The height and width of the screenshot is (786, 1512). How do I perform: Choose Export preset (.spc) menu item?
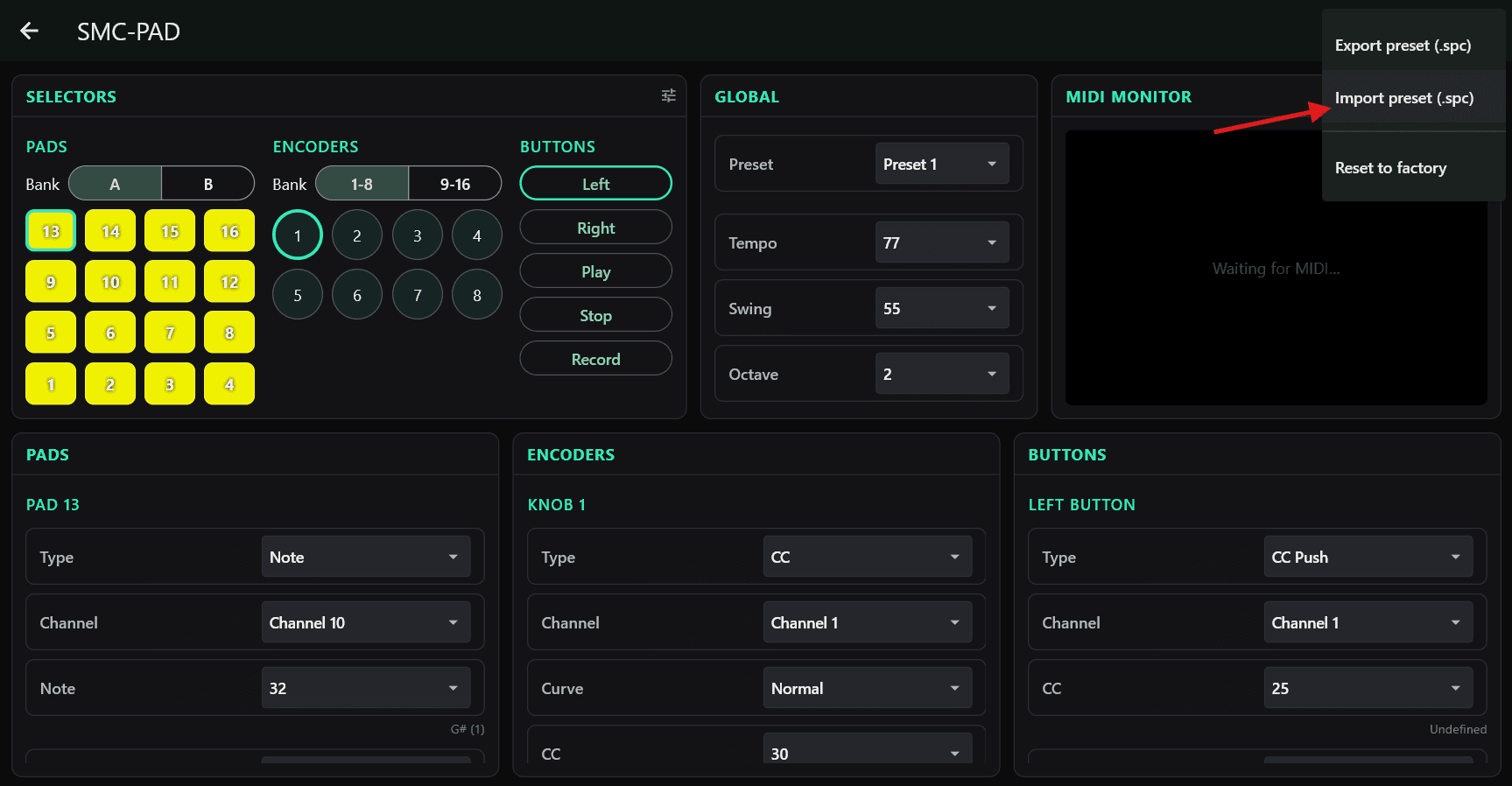point(1414,46)
